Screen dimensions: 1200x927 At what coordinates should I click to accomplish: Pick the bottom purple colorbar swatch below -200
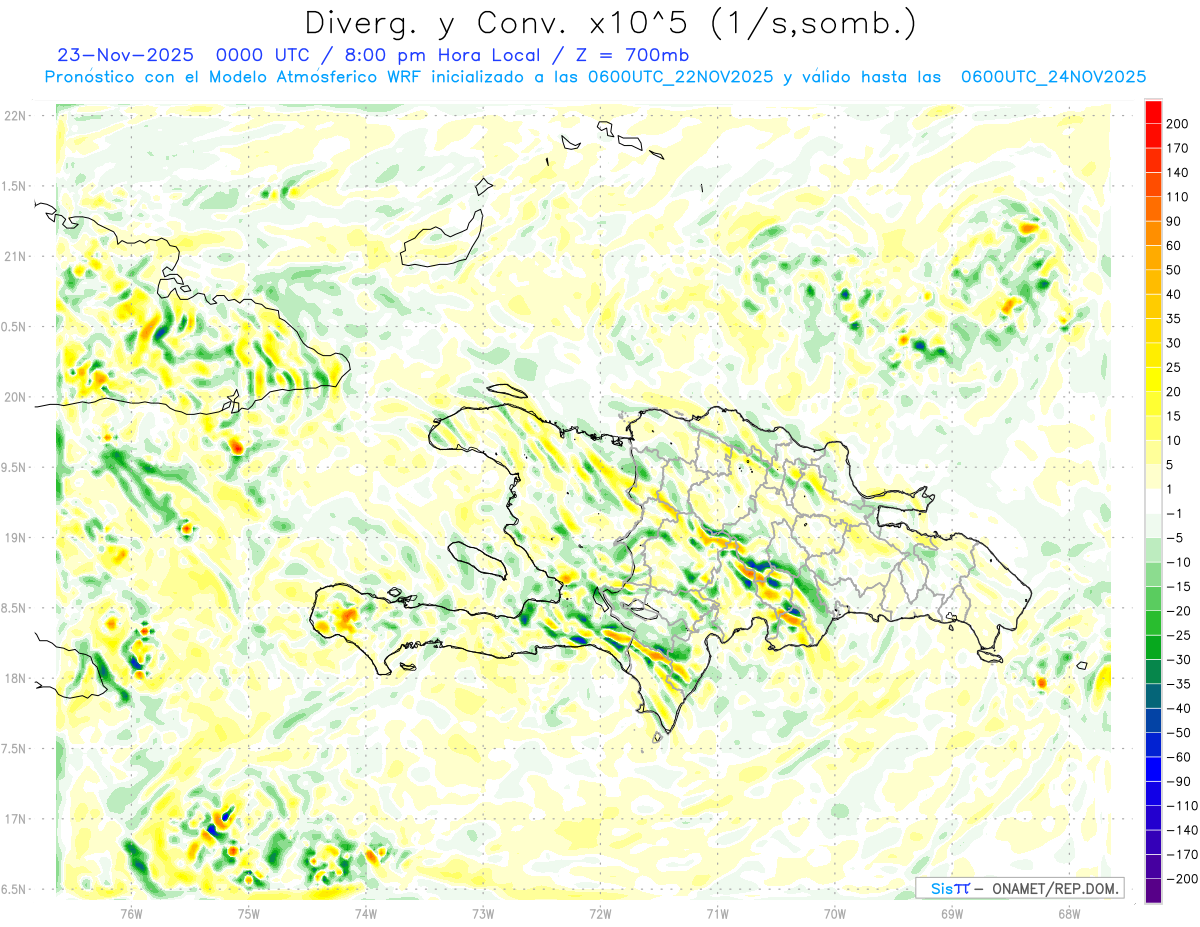click(x=1153, y=891)
